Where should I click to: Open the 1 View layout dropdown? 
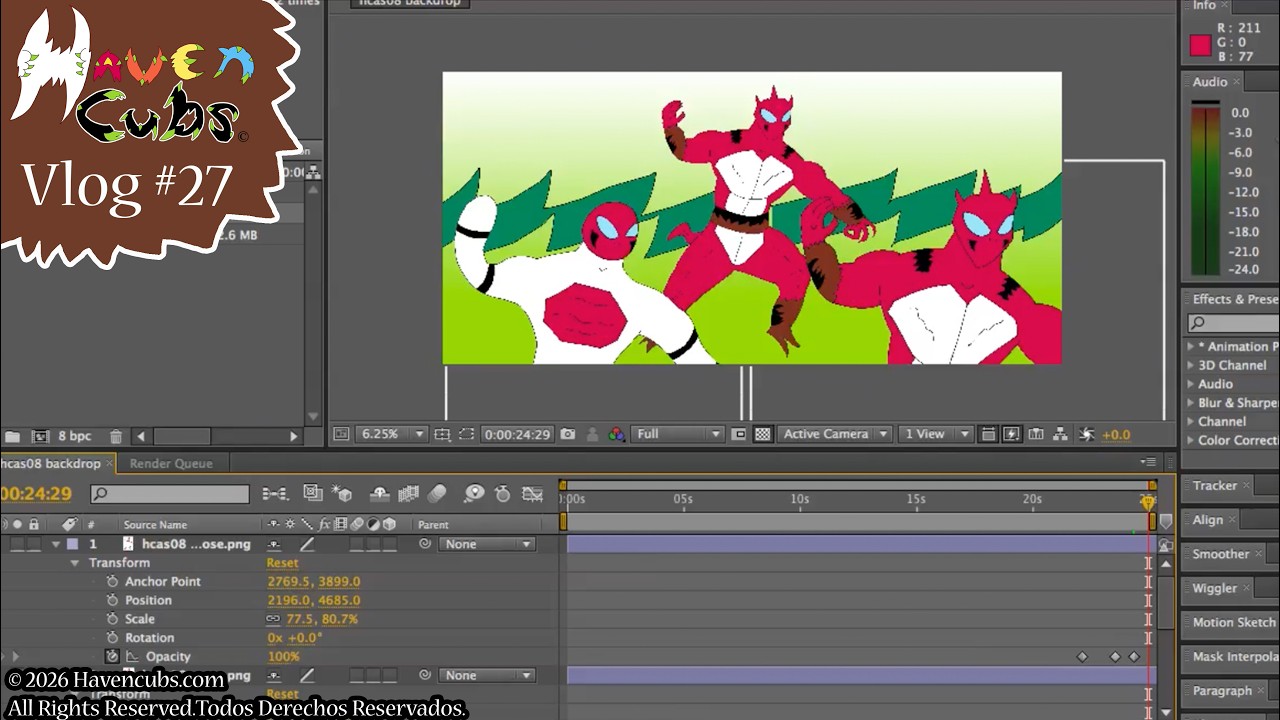tap(936, 434)
